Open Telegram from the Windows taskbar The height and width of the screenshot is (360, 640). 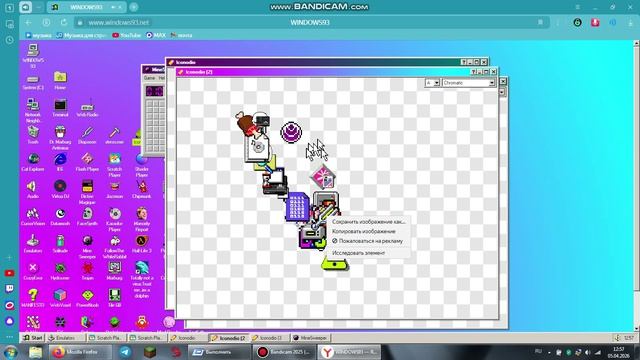click(x=125, y=352)
